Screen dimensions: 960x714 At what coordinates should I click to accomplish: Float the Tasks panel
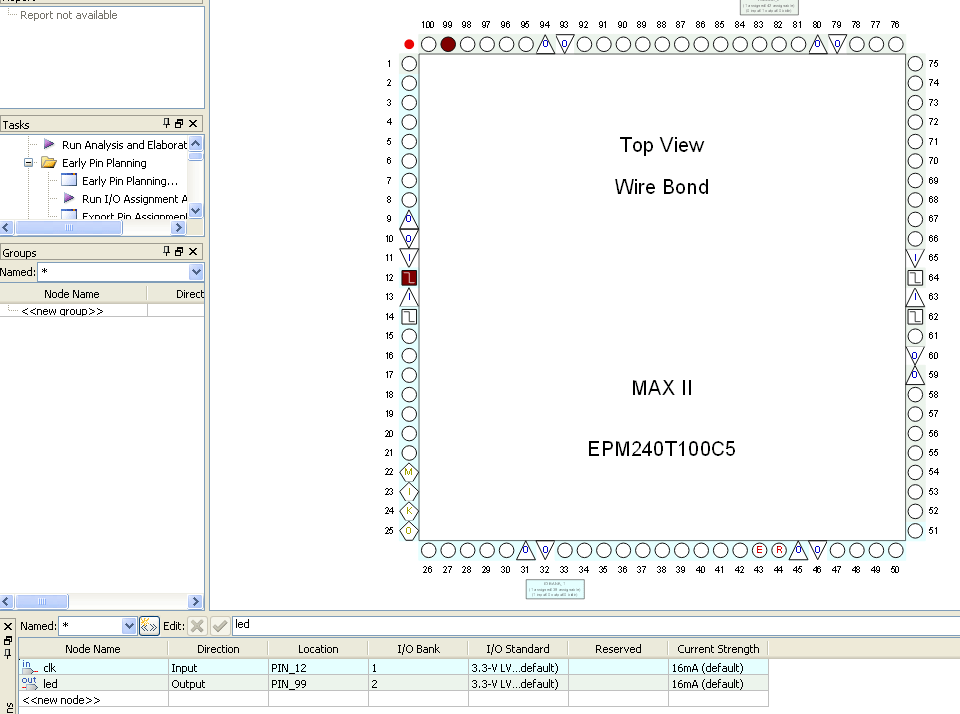tap(179, 124)
